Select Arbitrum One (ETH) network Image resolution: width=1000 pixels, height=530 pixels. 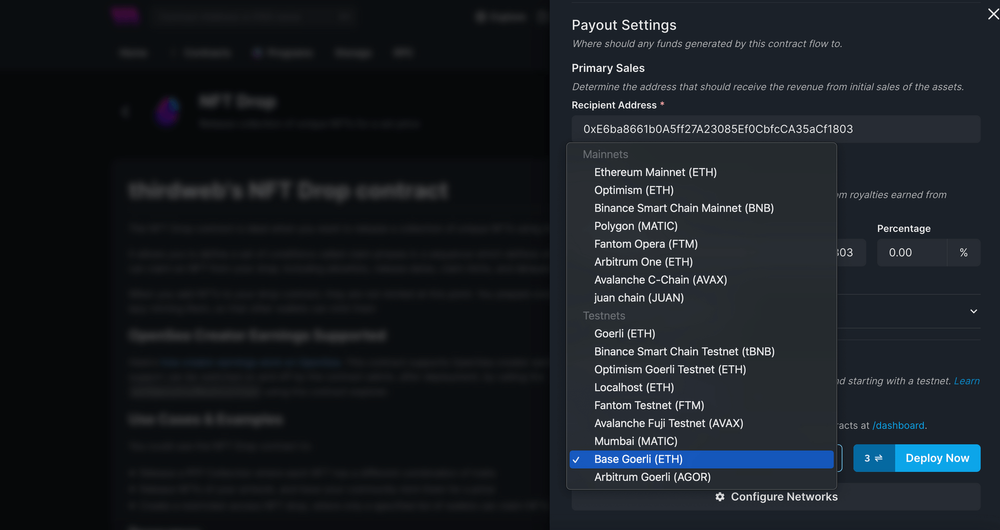pyautogui.click(x=643, y=262)
